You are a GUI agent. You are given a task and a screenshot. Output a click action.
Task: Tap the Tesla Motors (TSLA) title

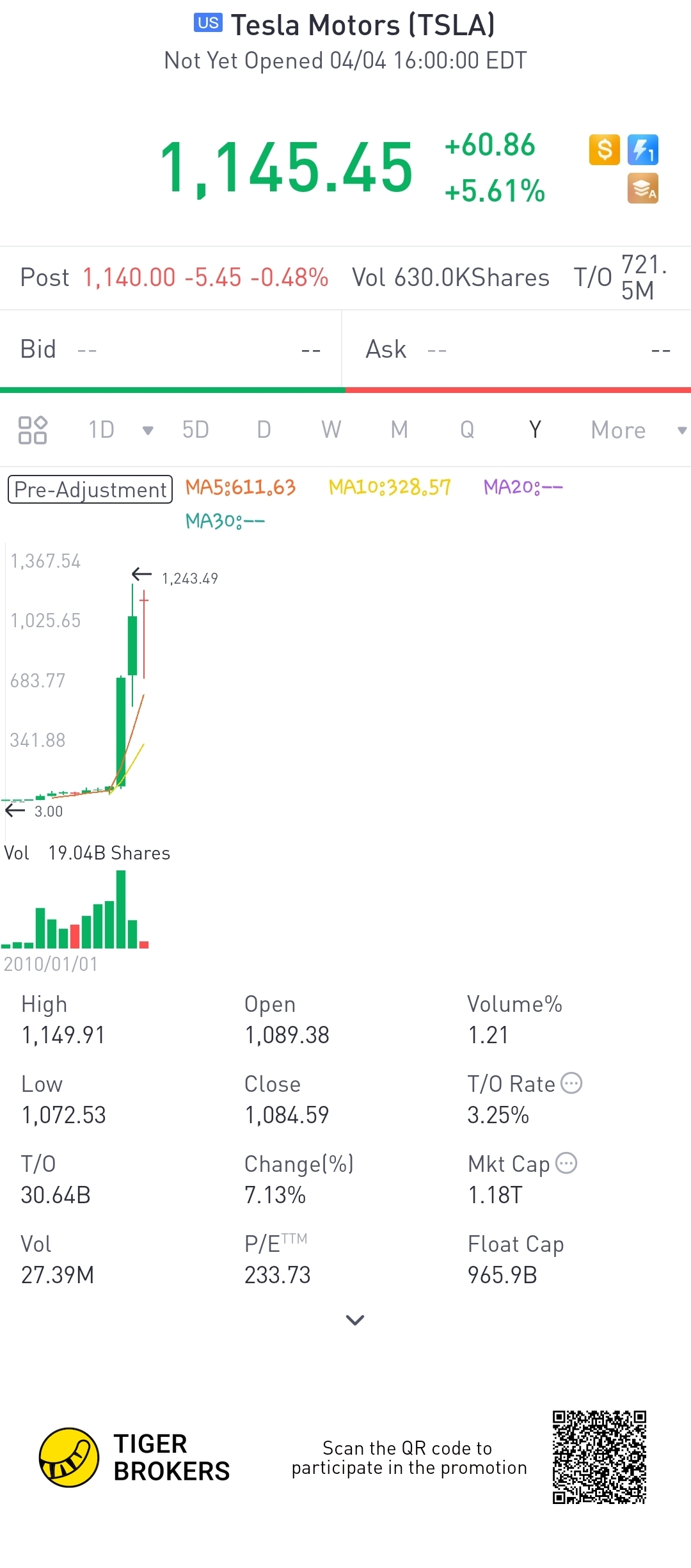pyautogui.click(x=363, y=25)
